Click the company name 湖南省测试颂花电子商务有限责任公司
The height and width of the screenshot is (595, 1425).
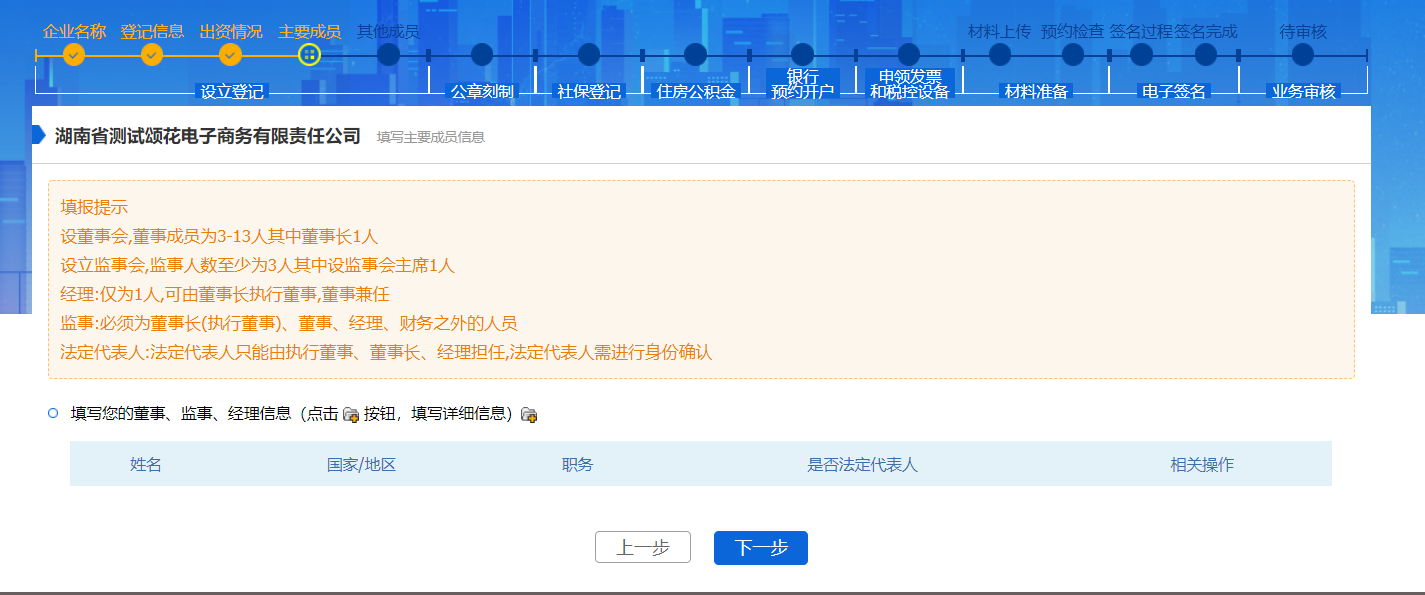click(207, 136)
